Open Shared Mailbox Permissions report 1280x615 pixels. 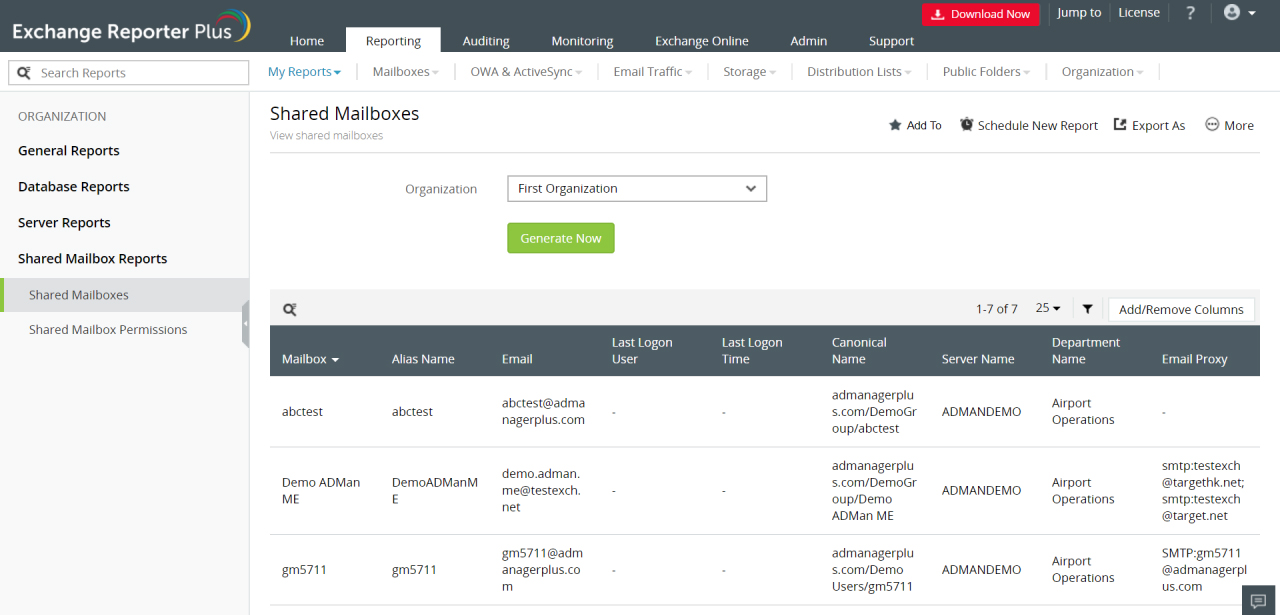click(108, 330)
